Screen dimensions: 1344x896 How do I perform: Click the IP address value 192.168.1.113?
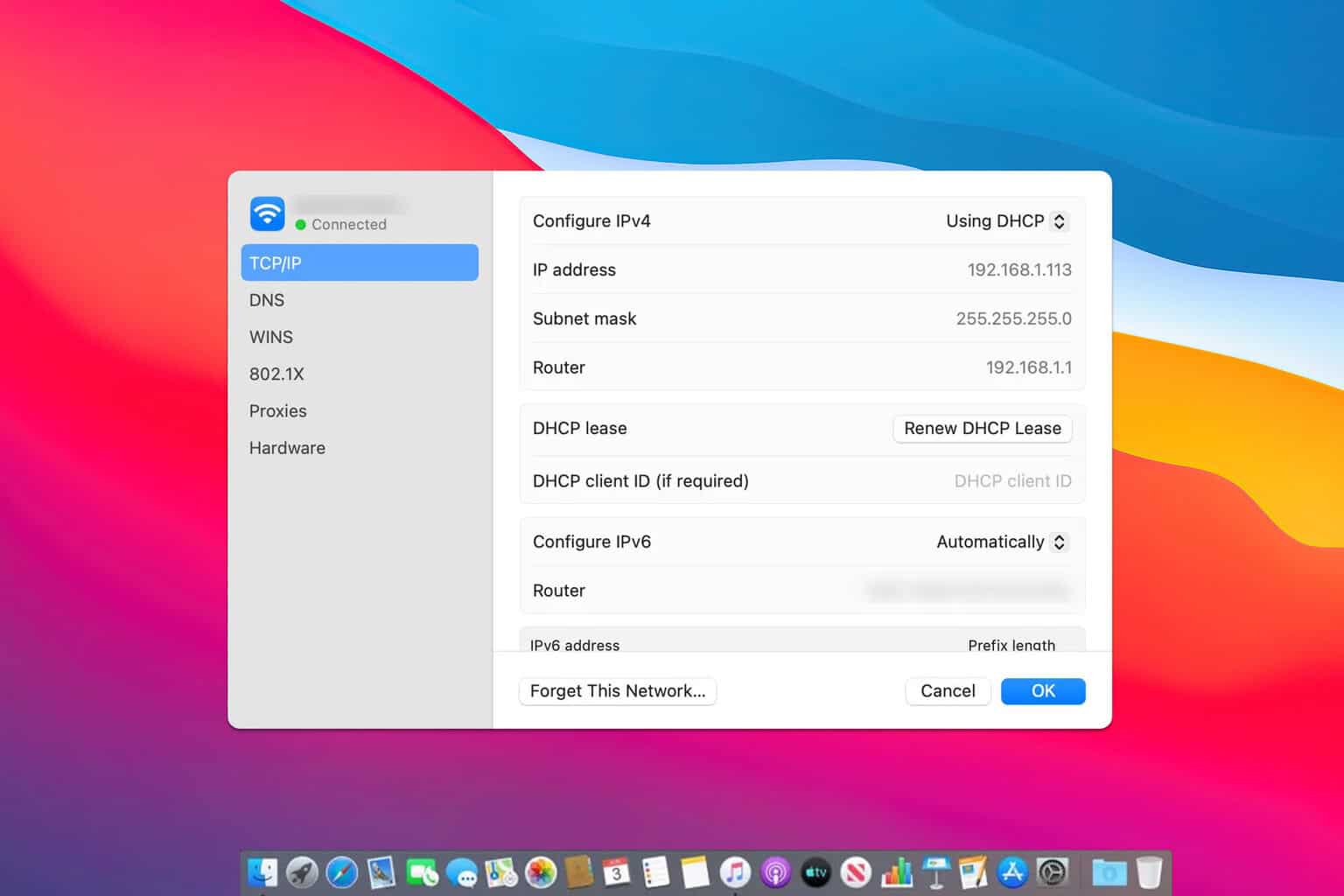coord(1019,269)
